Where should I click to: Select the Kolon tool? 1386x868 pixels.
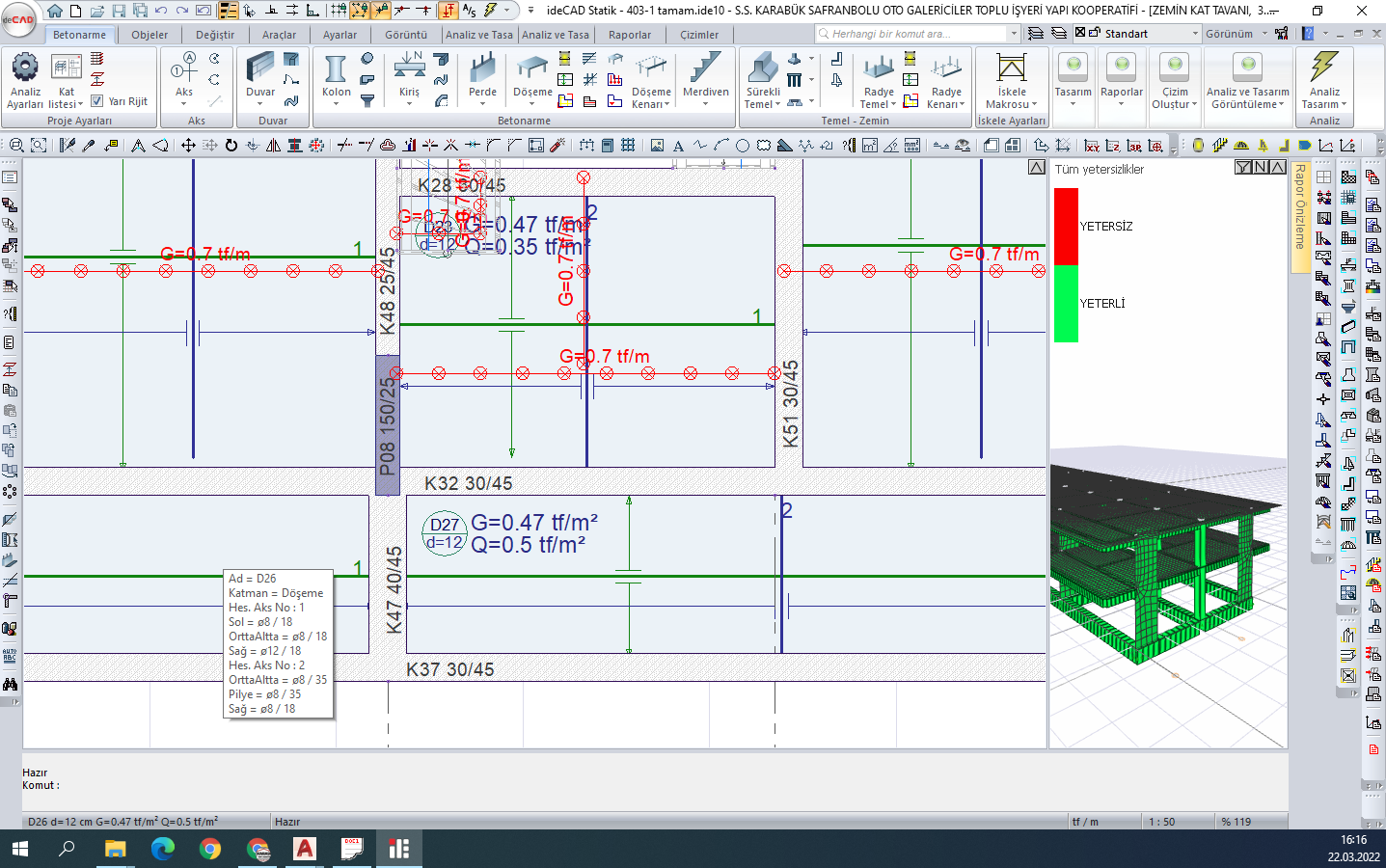[336, 69]
